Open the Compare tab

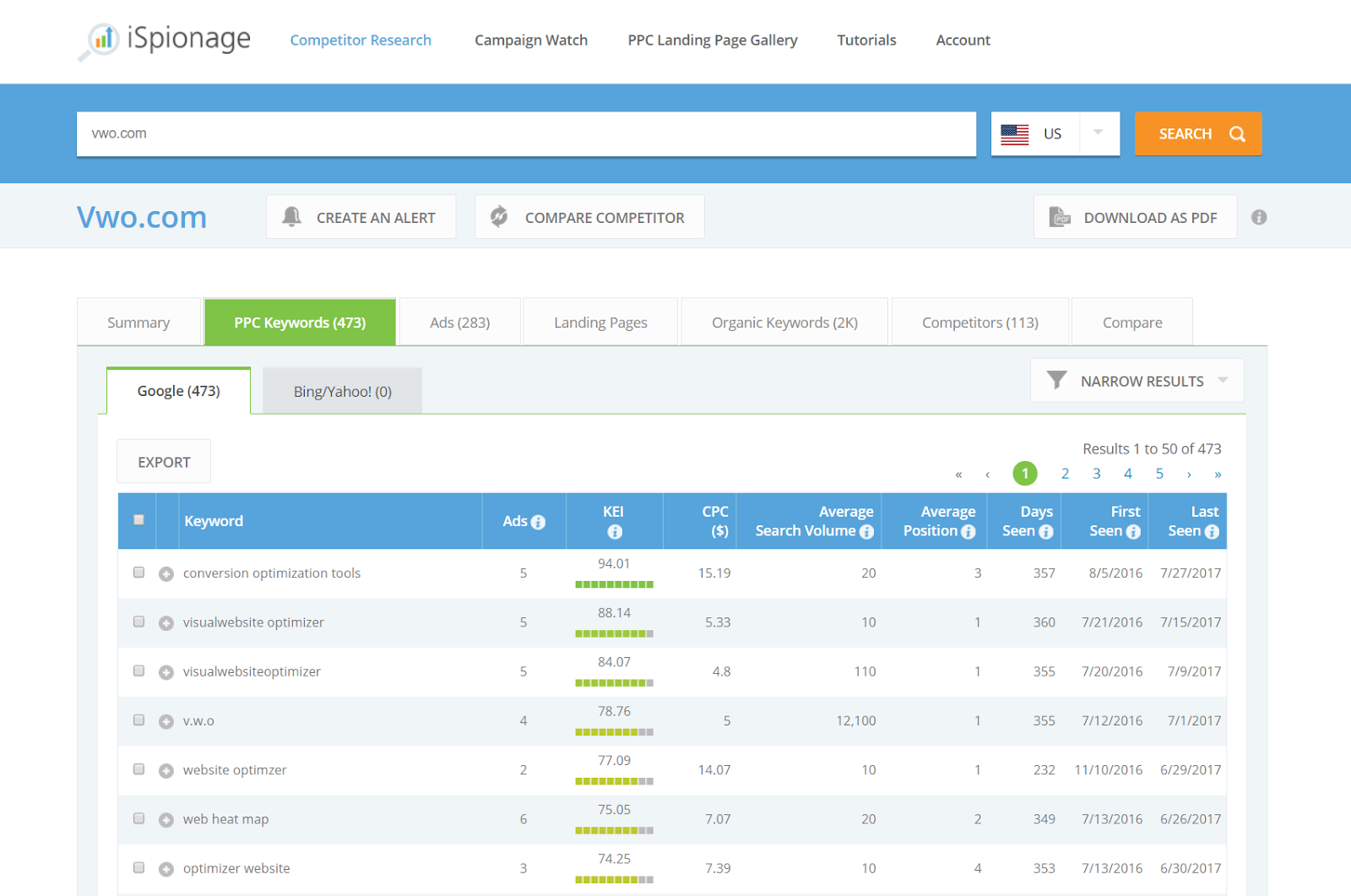click(x=1132, y=322)
